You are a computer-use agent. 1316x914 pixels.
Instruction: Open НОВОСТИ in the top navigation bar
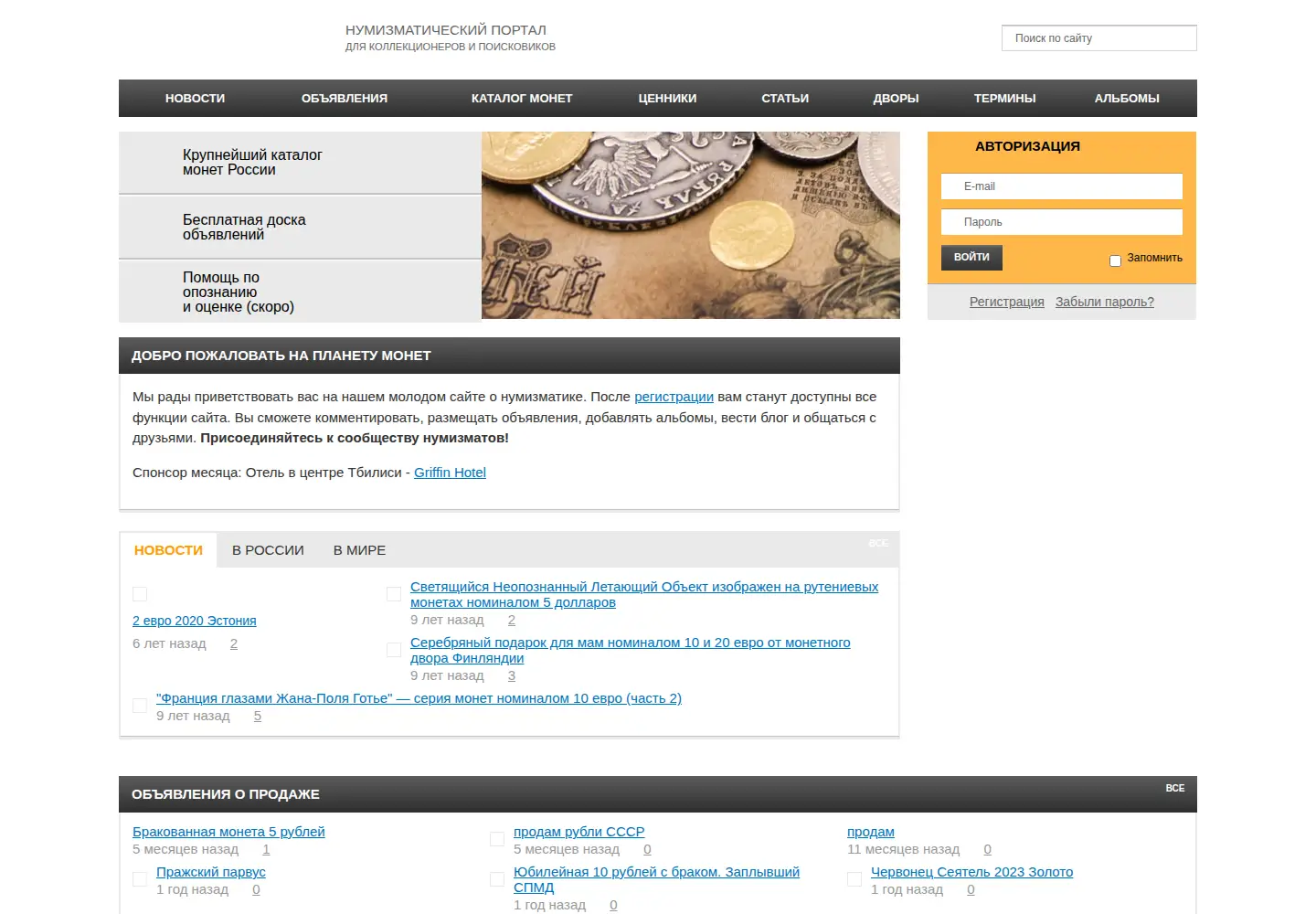[x=195, y=98]
